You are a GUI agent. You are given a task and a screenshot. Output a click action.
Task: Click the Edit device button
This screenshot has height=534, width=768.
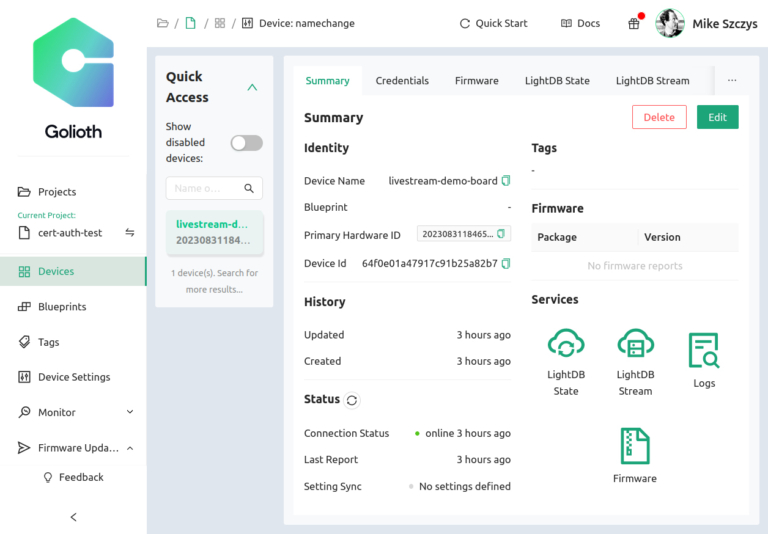pos(718,117)
